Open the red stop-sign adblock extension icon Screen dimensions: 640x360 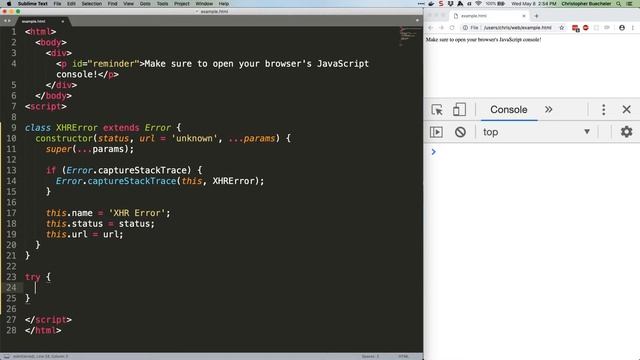pos(586,28)
